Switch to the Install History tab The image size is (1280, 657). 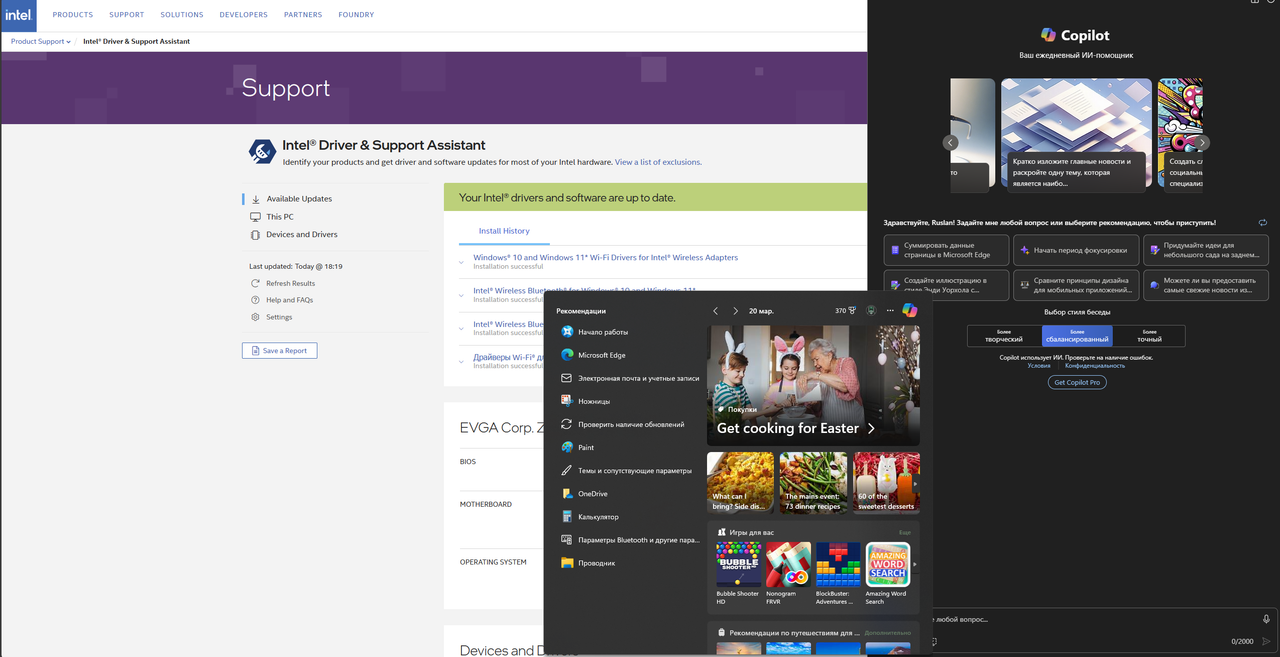504,231
